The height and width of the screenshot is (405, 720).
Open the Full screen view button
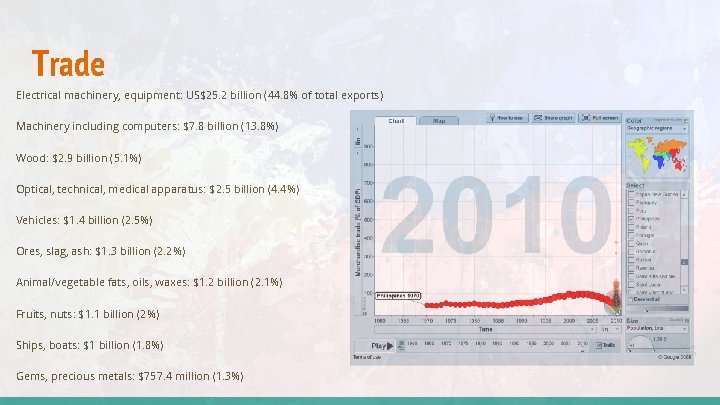point(600,118)
